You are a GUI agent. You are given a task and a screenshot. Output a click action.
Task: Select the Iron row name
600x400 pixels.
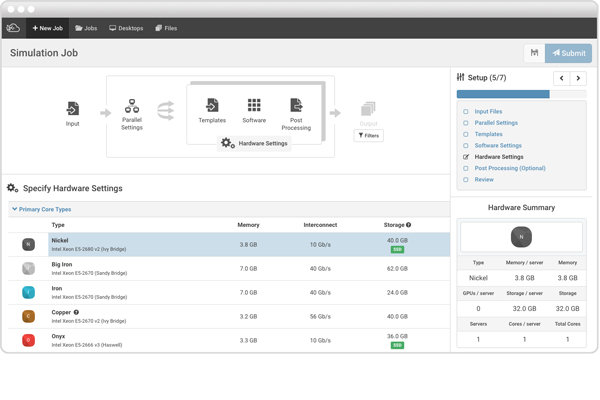click(x=57, y=289)
